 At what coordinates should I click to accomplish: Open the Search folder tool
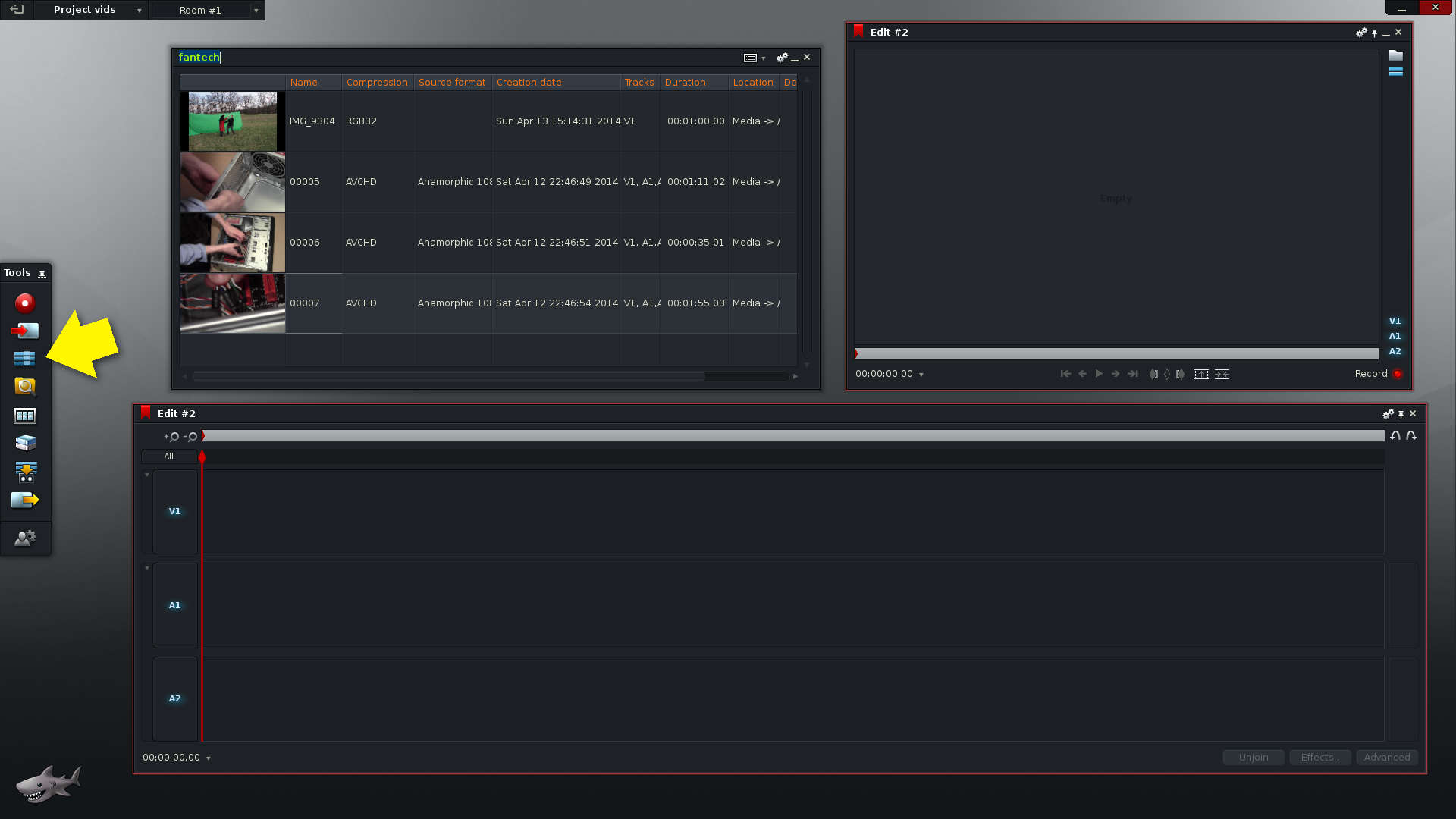(25, 387)
